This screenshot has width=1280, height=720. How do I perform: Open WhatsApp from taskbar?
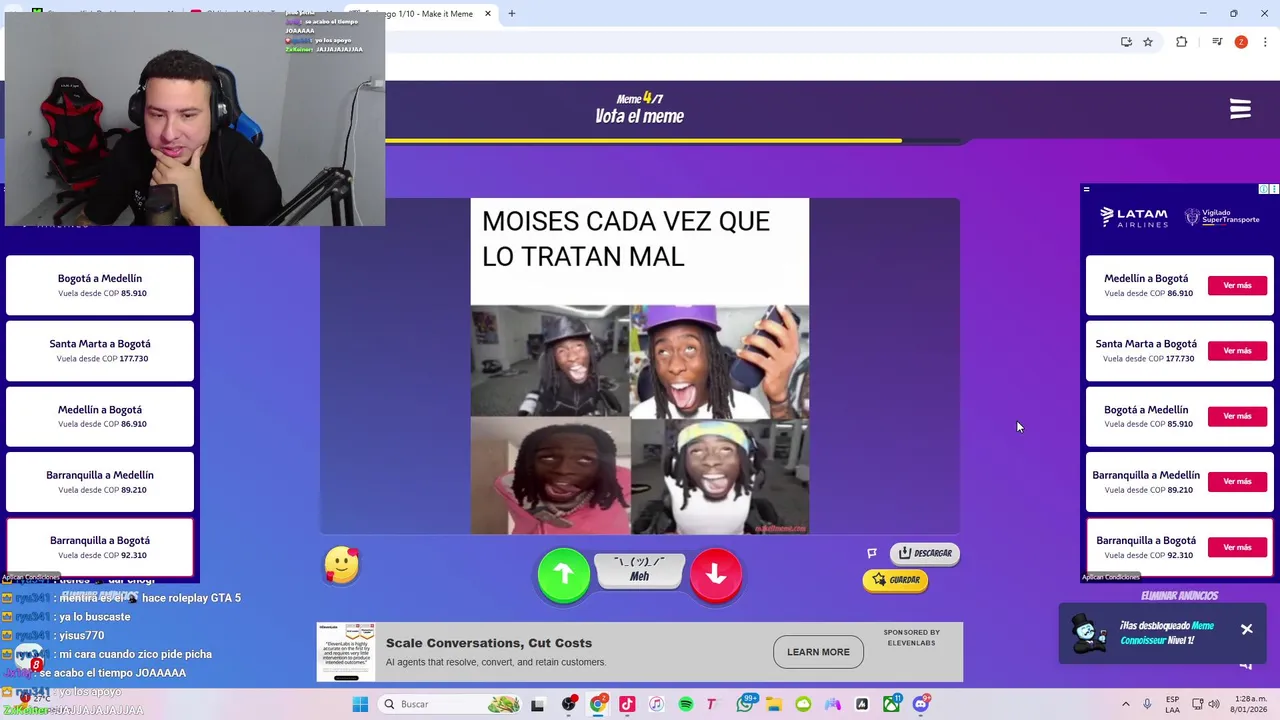click(x=745, y=704)
